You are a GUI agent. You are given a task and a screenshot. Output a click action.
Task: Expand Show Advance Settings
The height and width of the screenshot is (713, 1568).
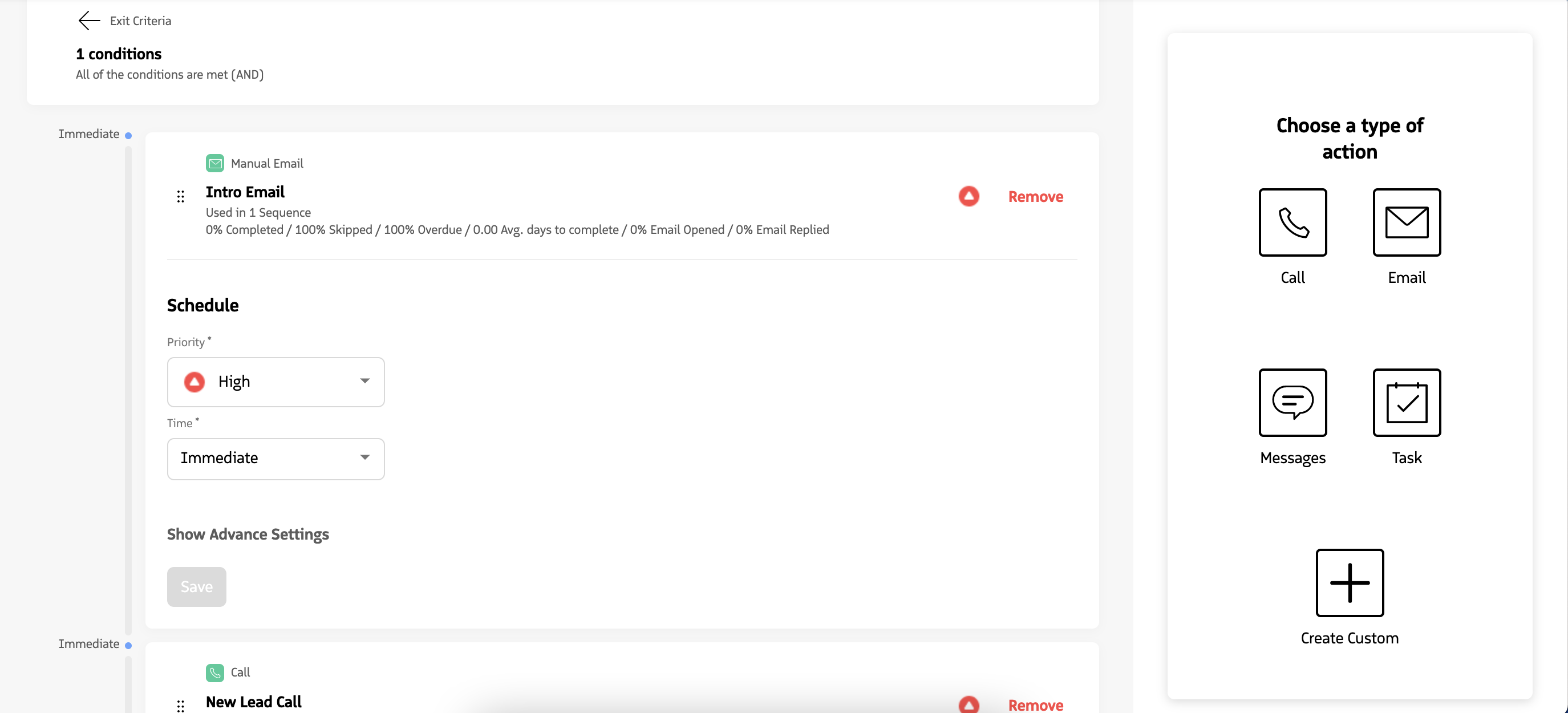248,534
